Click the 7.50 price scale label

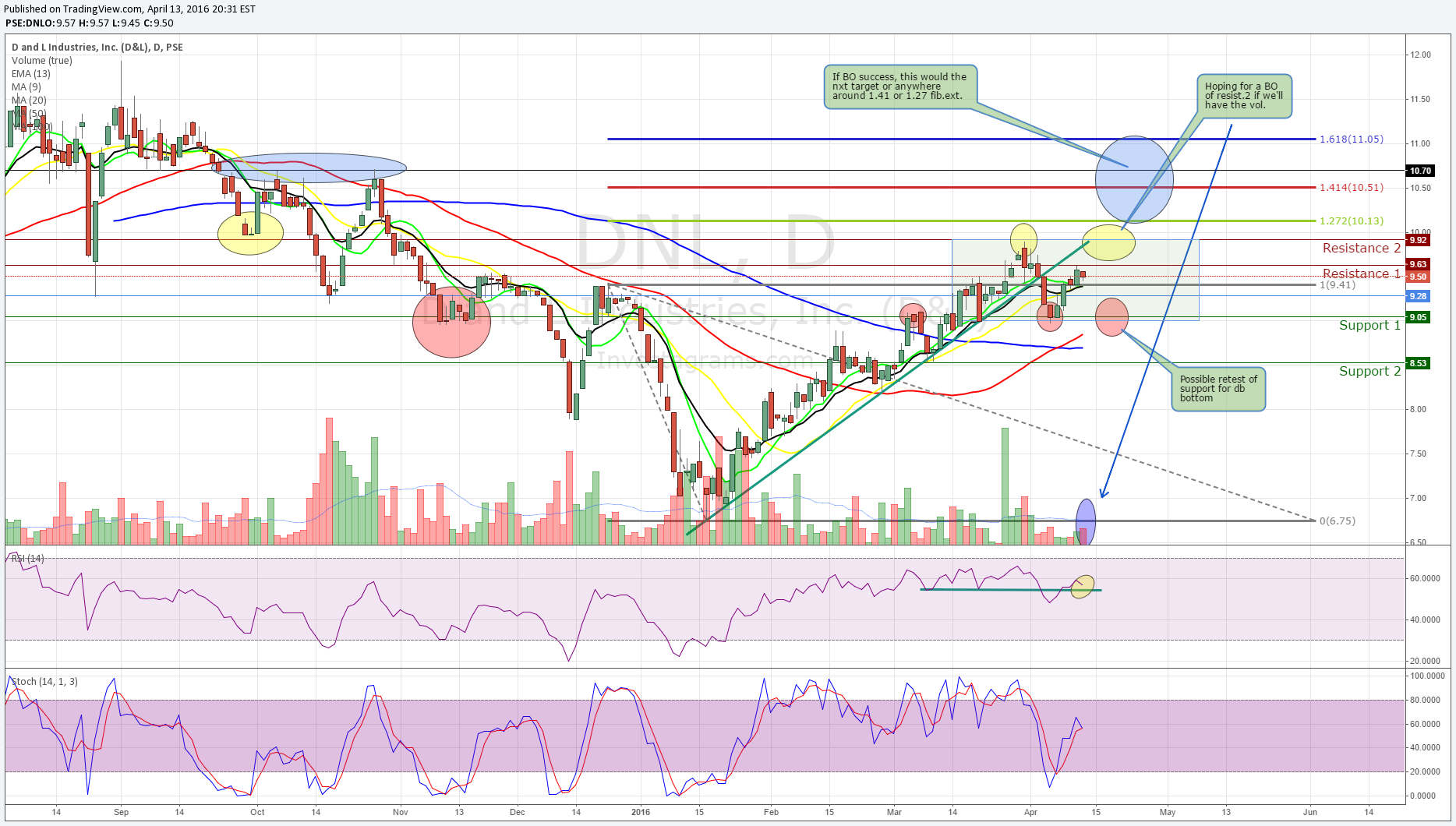coord(1420,454)
